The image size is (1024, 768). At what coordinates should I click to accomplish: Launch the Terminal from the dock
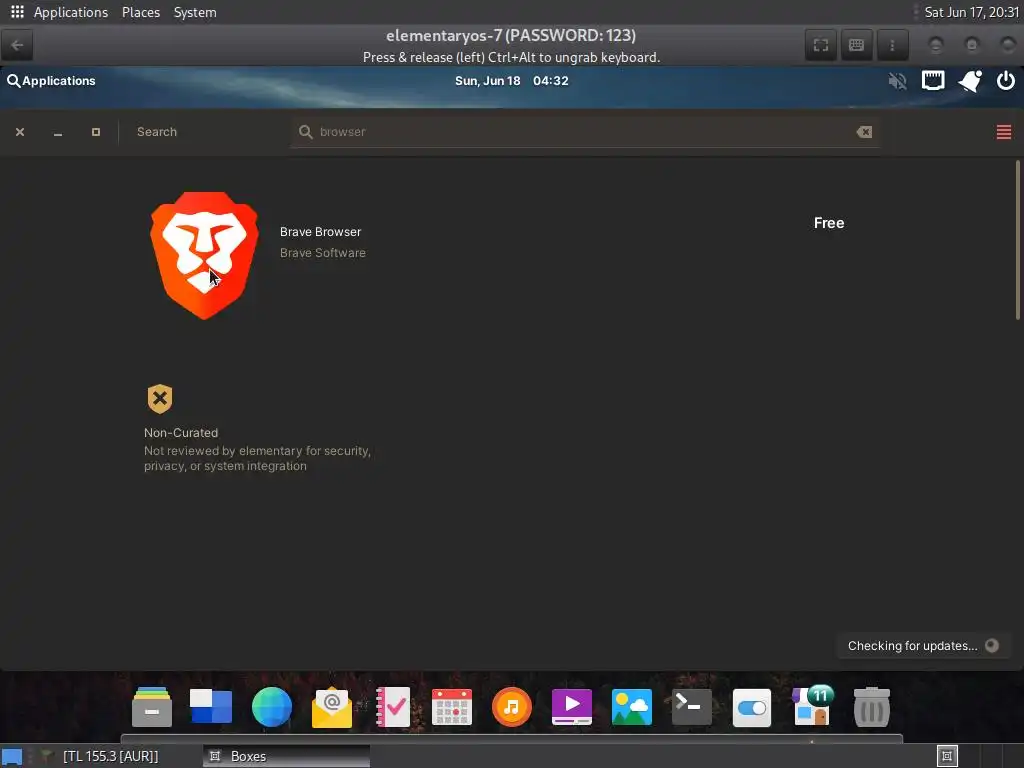click(x=692, y=707)
